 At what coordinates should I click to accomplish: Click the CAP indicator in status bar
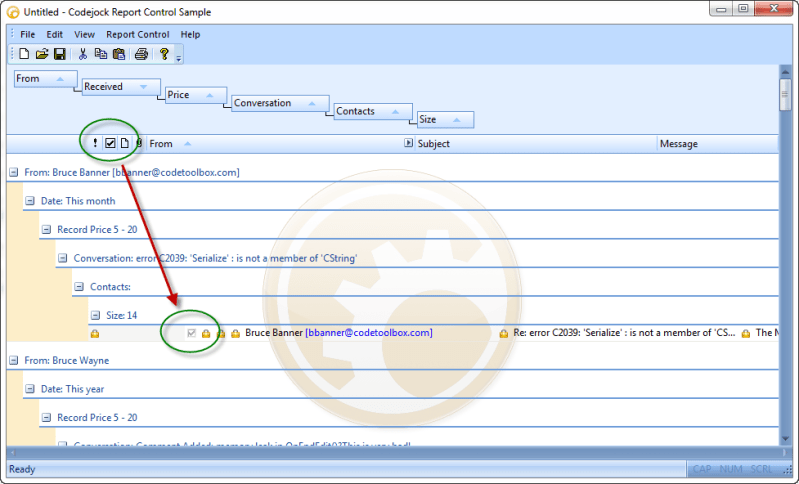point(702,469)
